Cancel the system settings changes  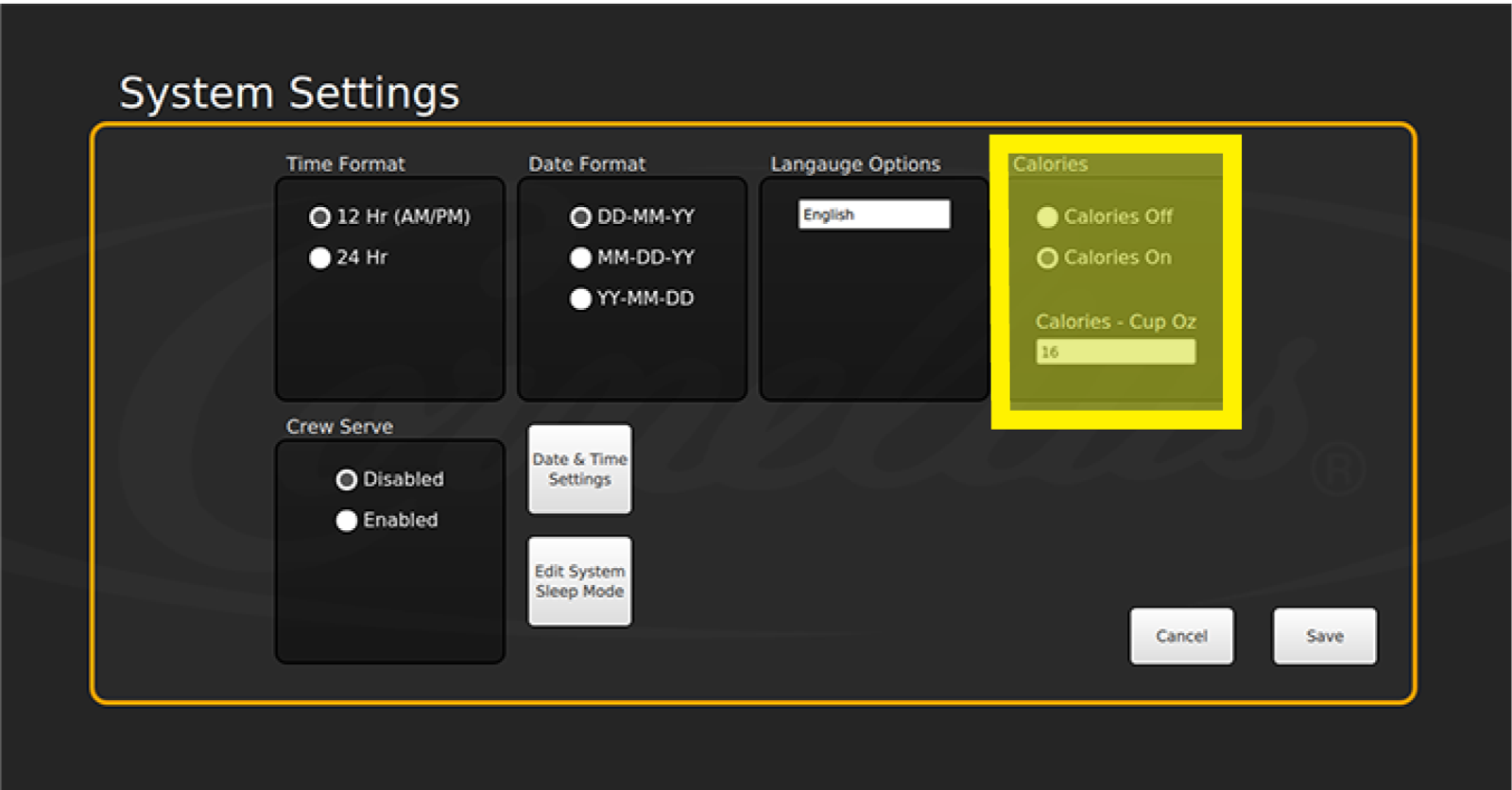click(x=1181, y=636)
